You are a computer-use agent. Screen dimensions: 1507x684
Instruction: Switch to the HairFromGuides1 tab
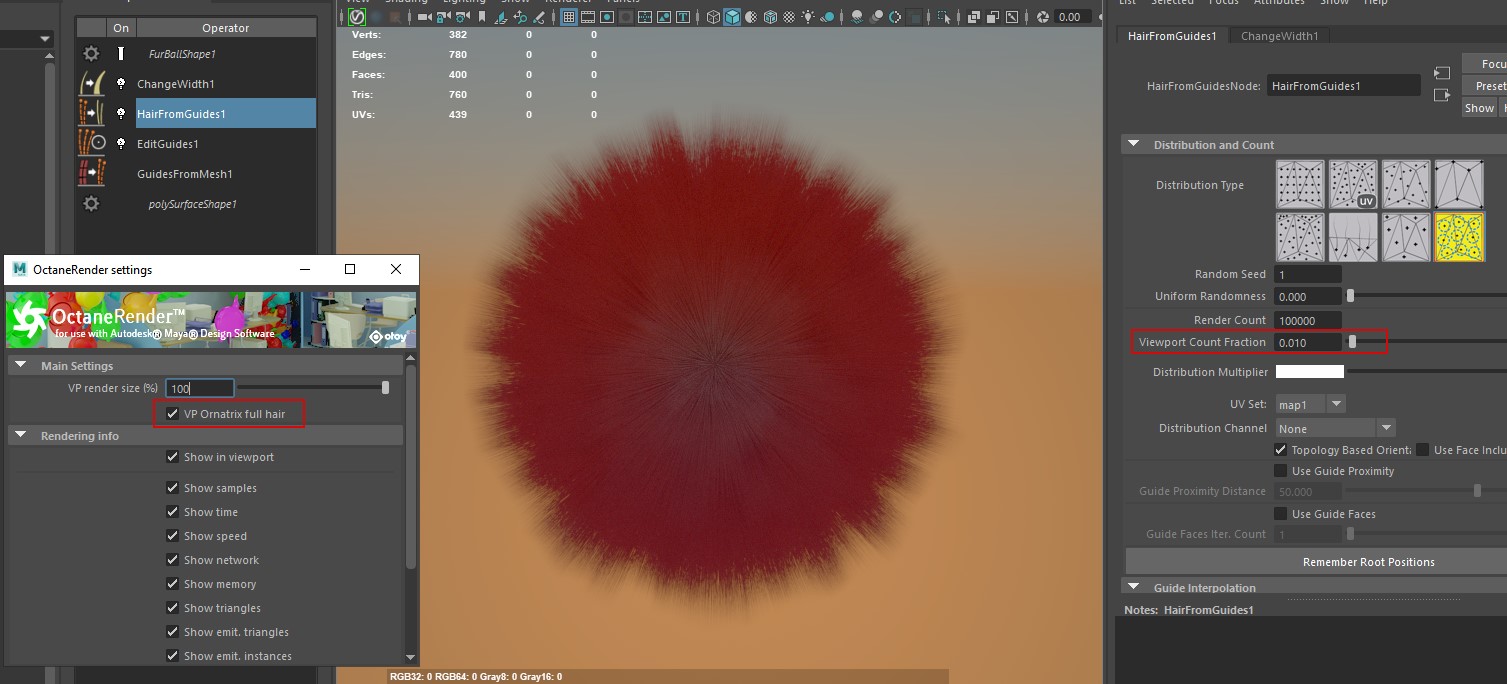click(1172, 36)
